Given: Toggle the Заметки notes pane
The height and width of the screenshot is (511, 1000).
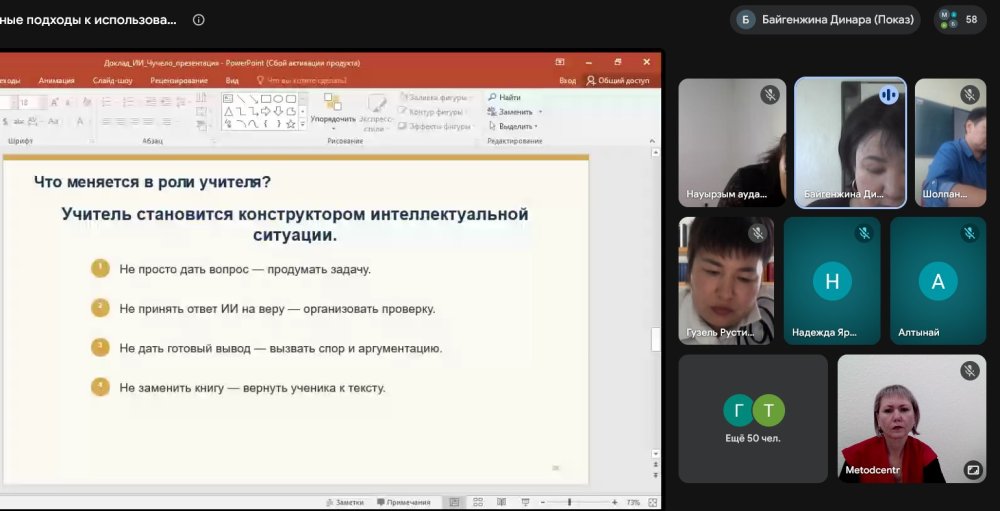Looking at the screenshot, I should point(344,503).
